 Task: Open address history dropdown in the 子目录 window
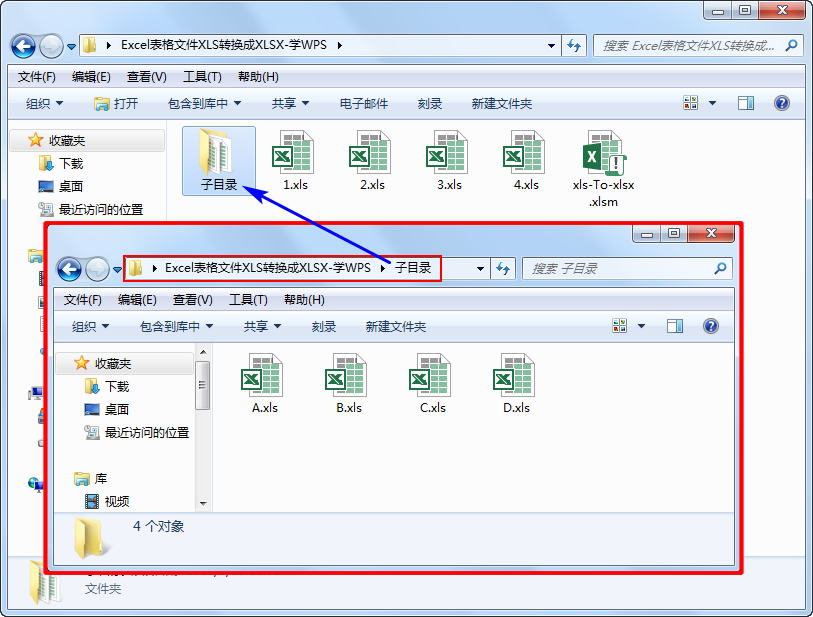point(480,269)
